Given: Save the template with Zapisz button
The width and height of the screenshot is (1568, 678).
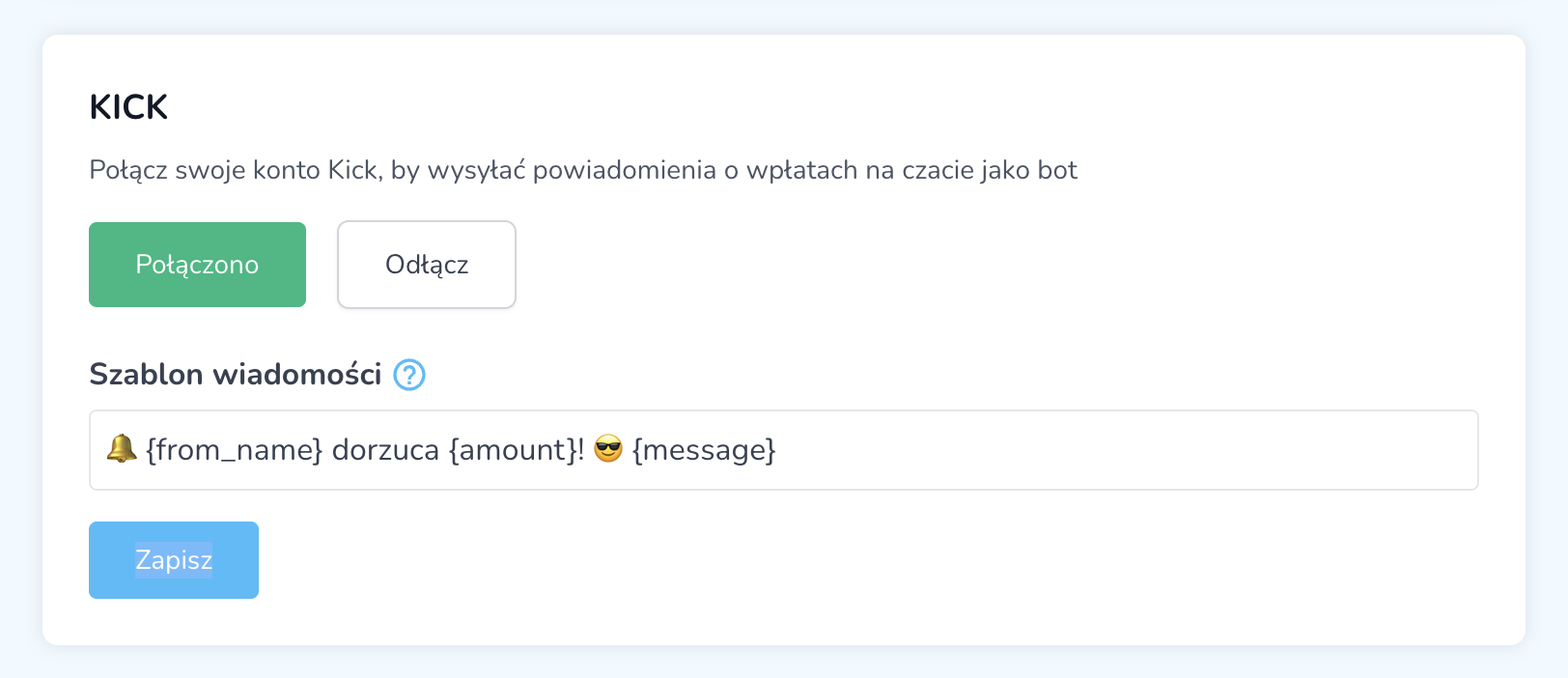Looking at the screenshot, I should (174, 560).
